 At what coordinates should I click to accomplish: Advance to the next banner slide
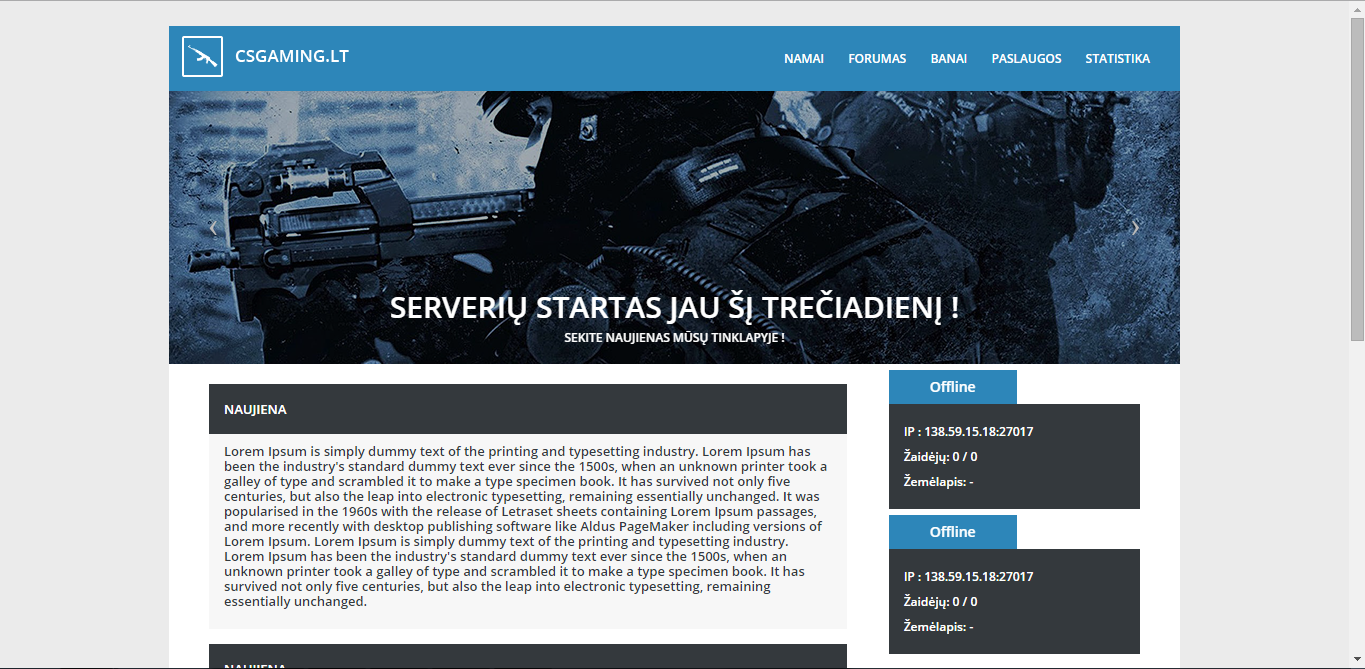[x=1135, y=228]
